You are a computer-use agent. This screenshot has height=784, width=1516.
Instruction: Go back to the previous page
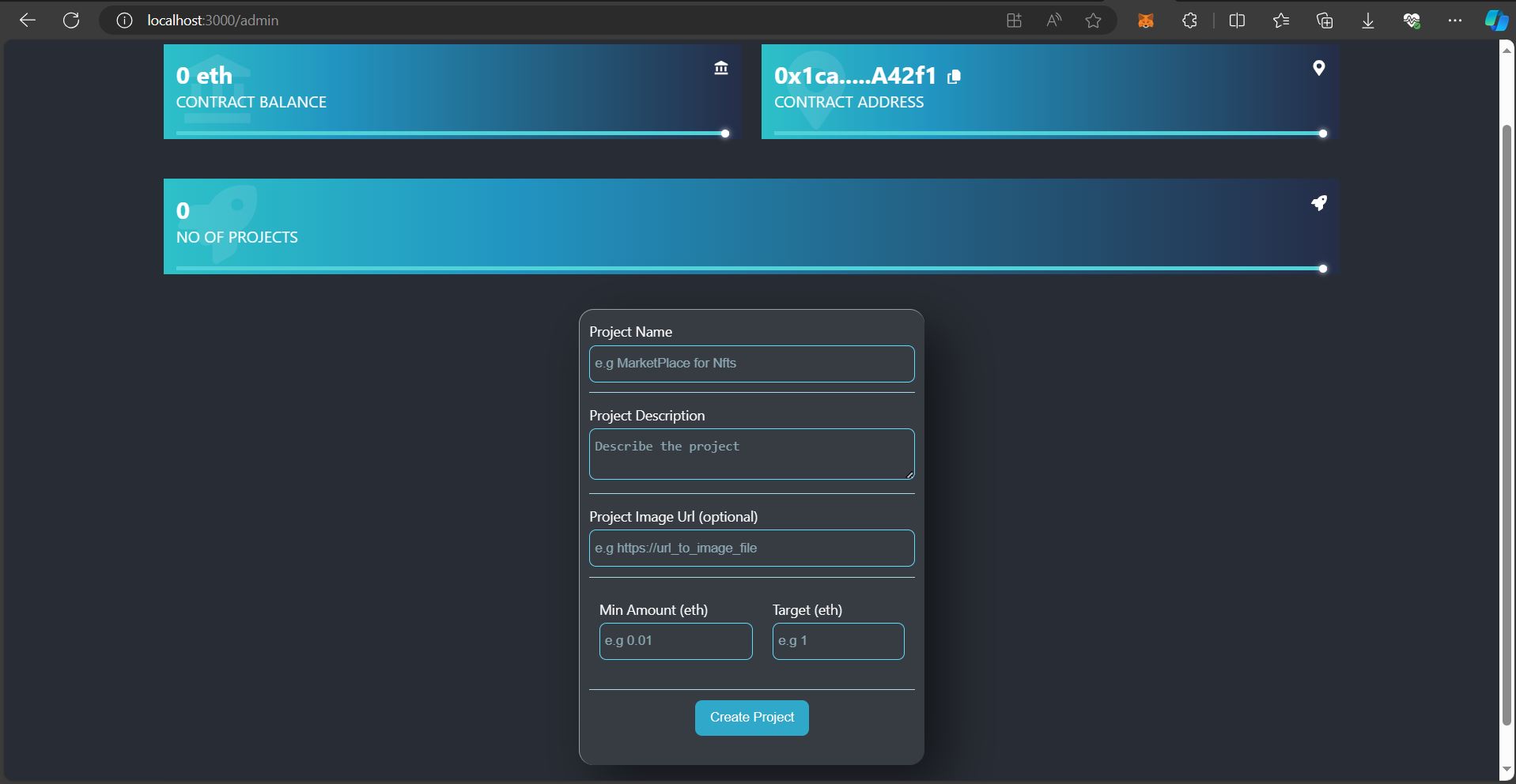coord(28,21)
